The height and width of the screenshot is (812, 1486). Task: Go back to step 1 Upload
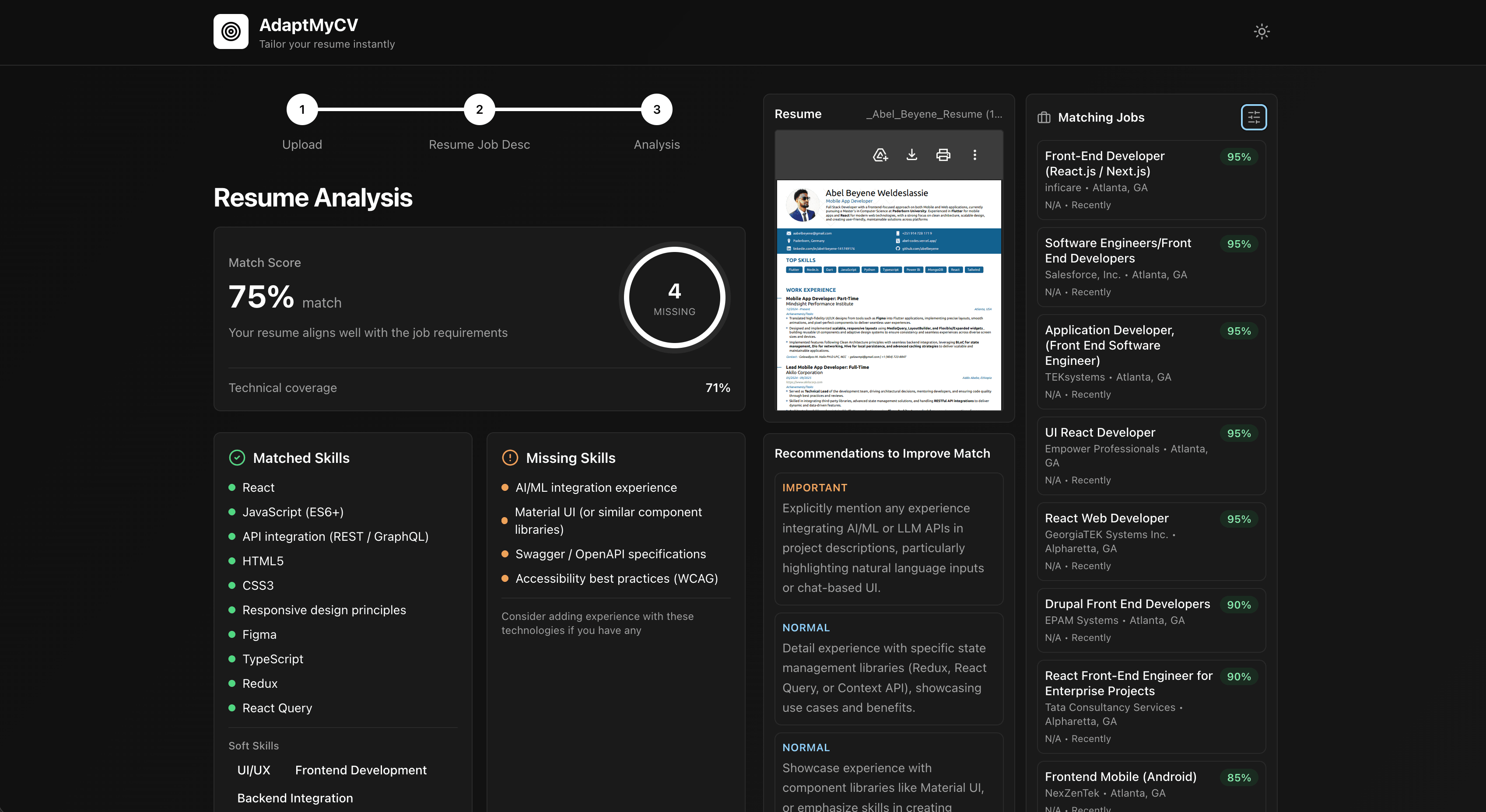pyautogui.click(x=301, y=109)
